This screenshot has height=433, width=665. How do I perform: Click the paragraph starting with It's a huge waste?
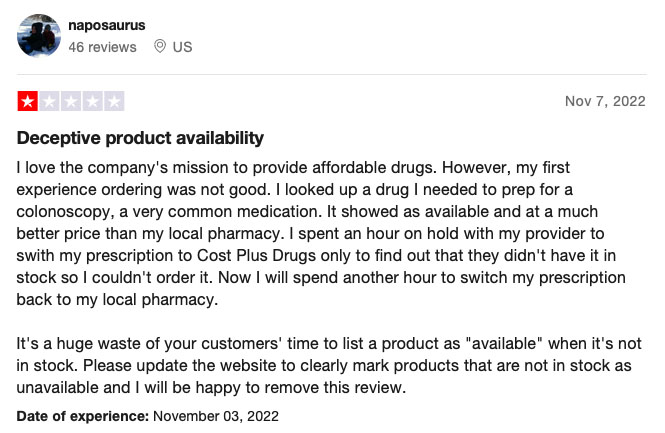coord(329,366)
